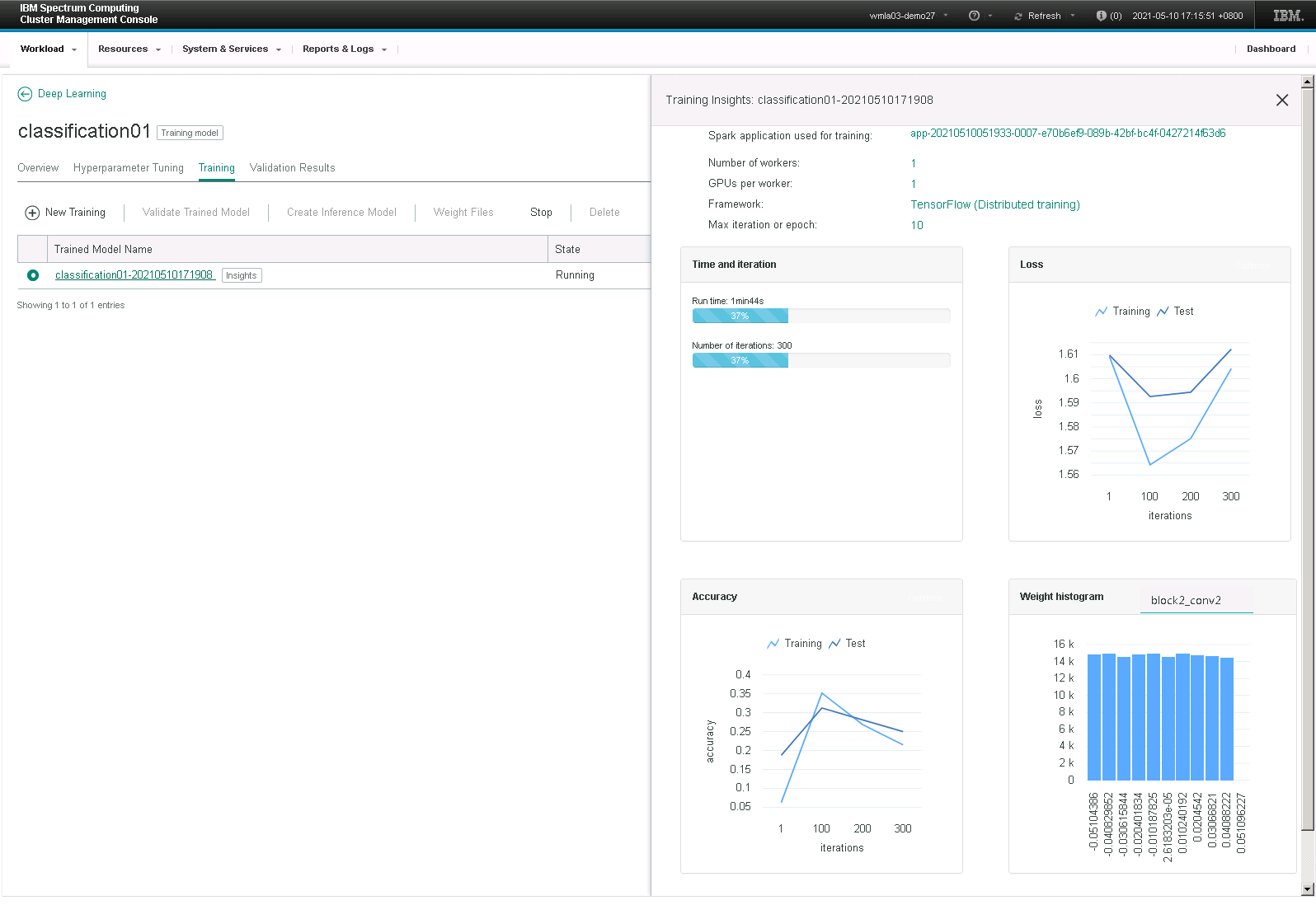Click the timestamp 2021-05-10 17:15:51
1316x905 pixels.
click(1187, 16)
